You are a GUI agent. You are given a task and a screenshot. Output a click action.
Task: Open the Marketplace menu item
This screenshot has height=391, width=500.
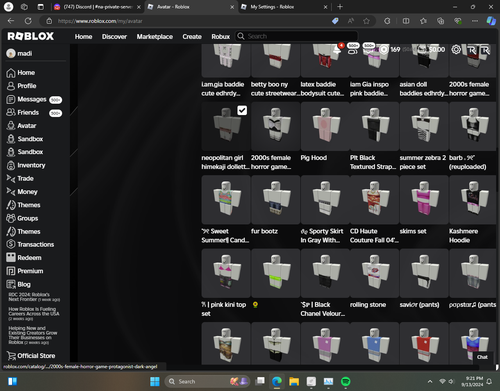click(x=155, y=37)
